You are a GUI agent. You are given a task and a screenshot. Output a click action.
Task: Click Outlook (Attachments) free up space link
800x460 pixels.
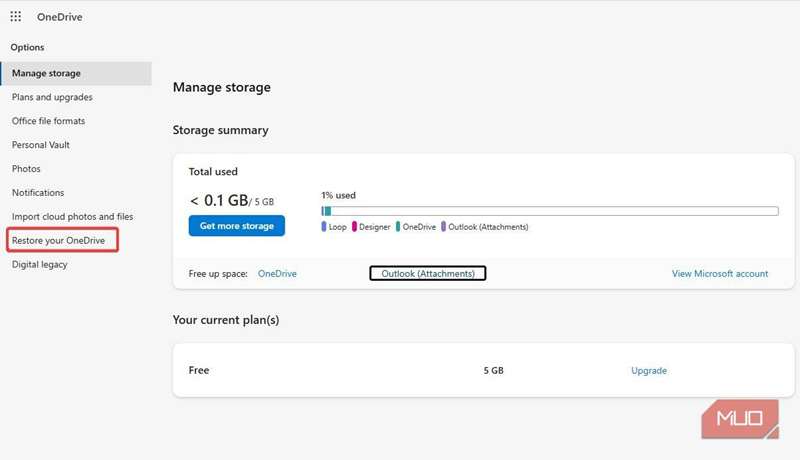coord(428,274)
